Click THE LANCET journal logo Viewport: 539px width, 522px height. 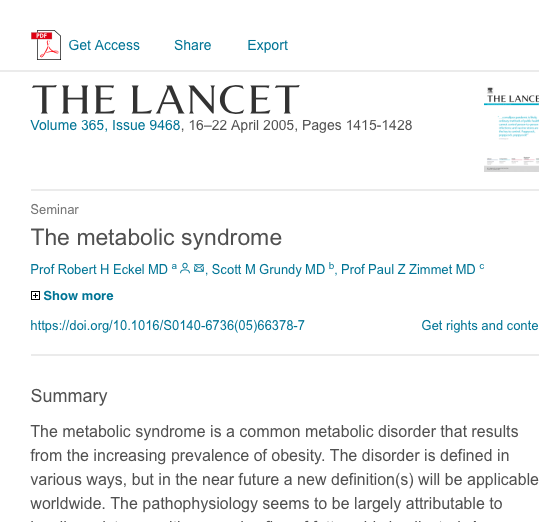pyautogui.click(x=165, y=100)
